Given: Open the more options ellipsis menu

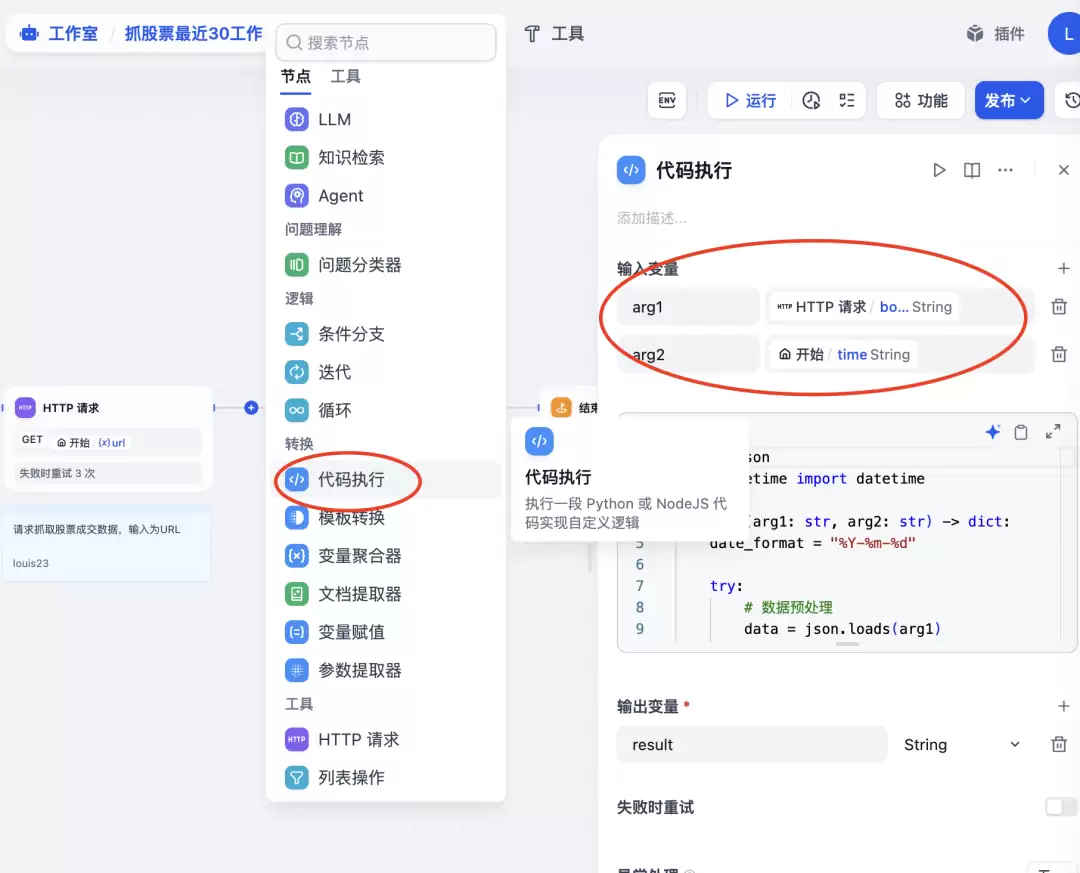Looking at the screenshot, I should 1006,170.
